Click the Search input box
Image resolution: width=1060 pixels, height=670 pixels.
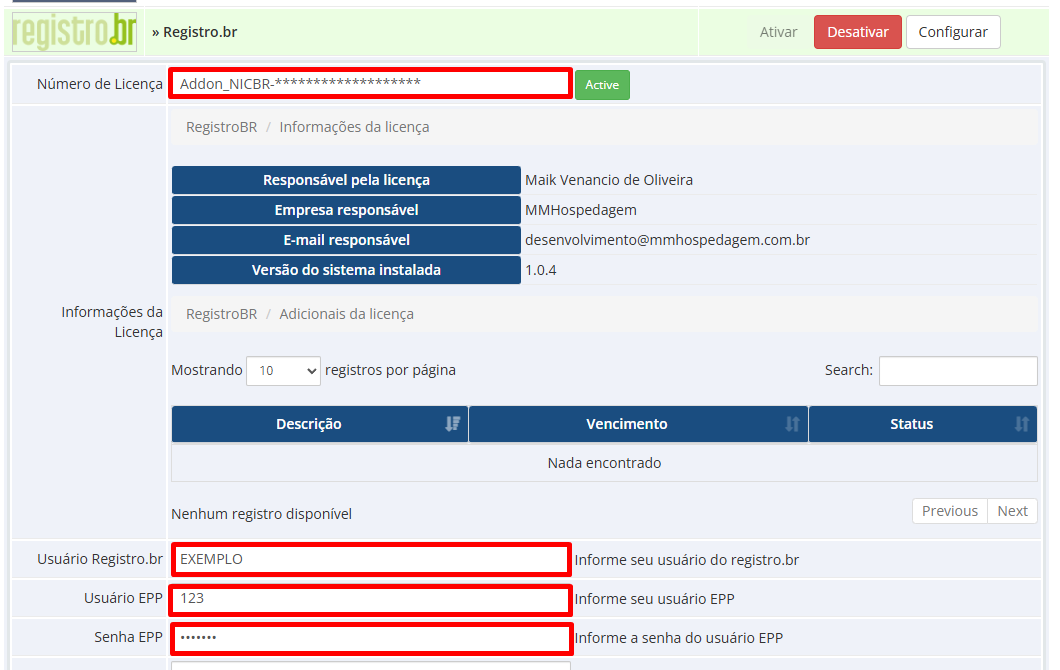coord(958,370)
